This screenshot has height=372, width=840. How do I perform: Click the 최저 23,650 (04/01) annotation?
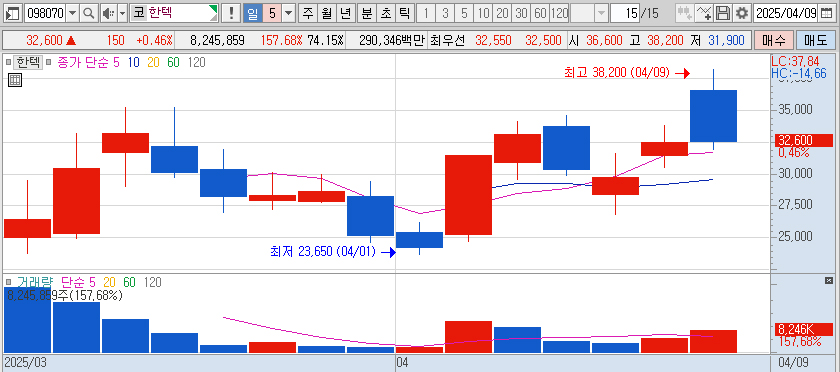[324, 251]
